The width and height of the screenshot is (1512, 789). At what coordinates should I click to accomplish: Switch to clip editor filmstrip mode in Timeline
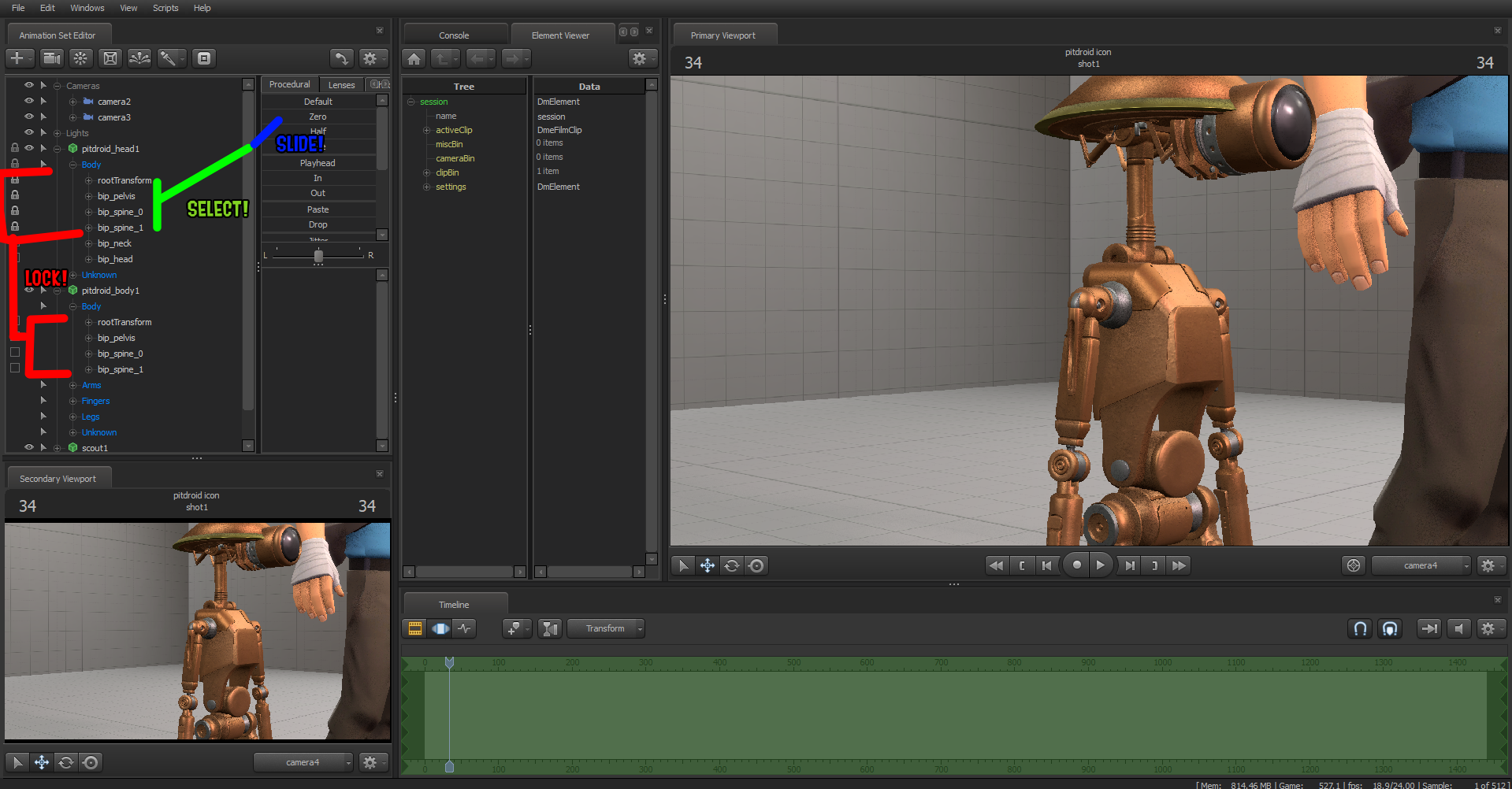tap(415, 628)
